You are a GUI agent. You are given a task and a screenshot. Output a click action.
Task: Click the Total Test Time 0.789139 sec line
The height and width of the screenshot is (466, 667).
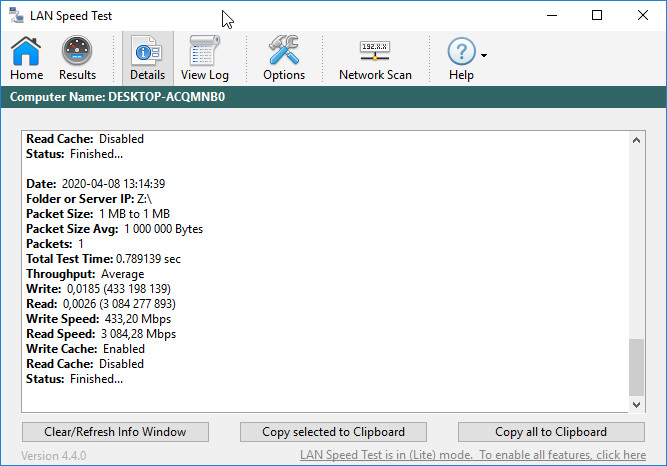[x=103, y=259]
